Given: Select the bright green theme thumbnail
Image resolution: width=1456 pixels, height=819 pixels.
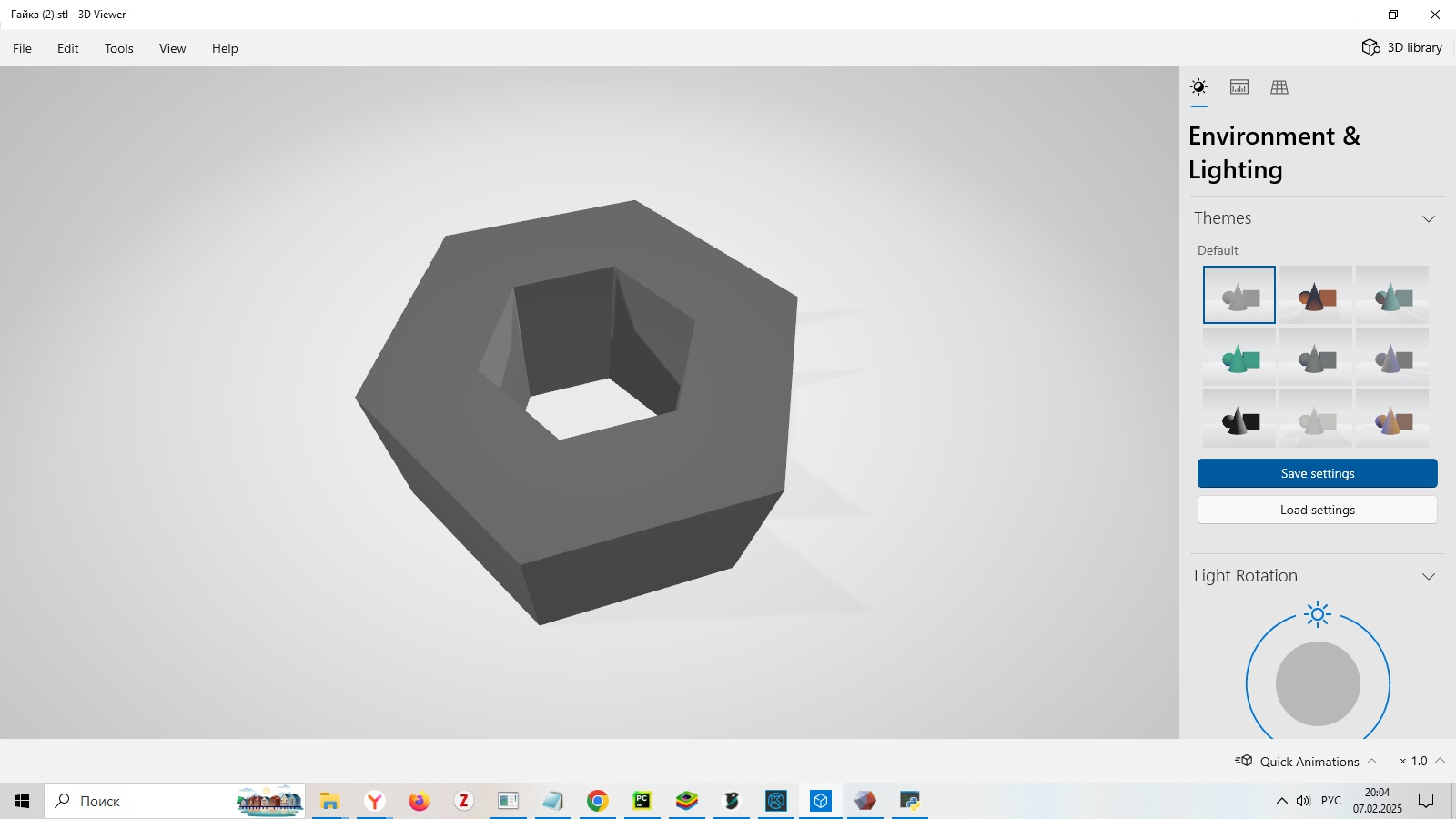Looking at the screenshot, I should (x=1239, y=357).
